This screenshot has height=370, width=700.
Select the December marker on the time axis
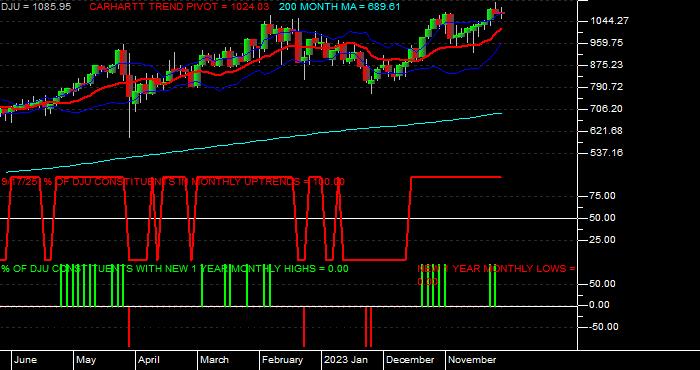point(410,360)
